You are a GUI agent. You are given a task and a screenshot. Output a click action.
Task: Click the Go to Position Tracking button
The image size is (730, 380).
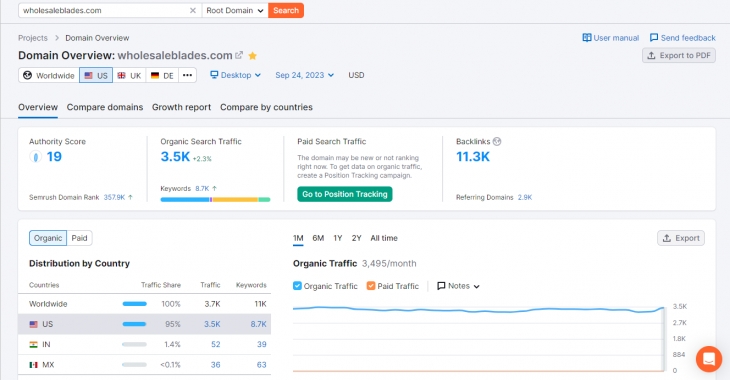[345, 194]
